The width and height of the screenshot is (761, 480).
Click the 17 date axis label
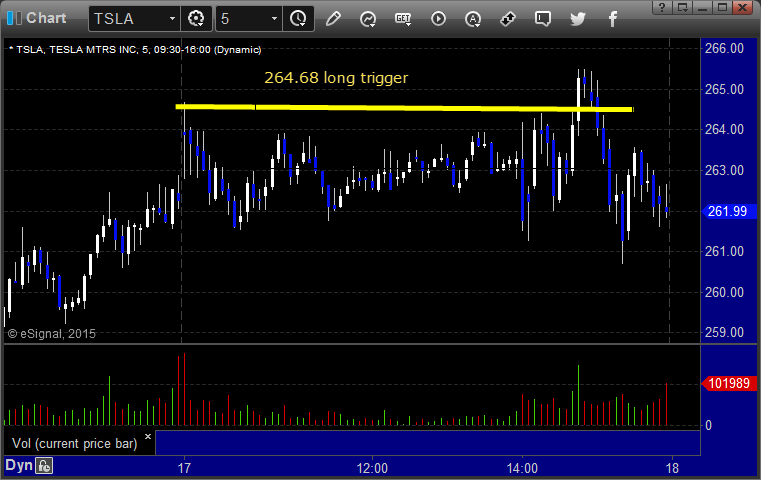[x=184, y=468]
